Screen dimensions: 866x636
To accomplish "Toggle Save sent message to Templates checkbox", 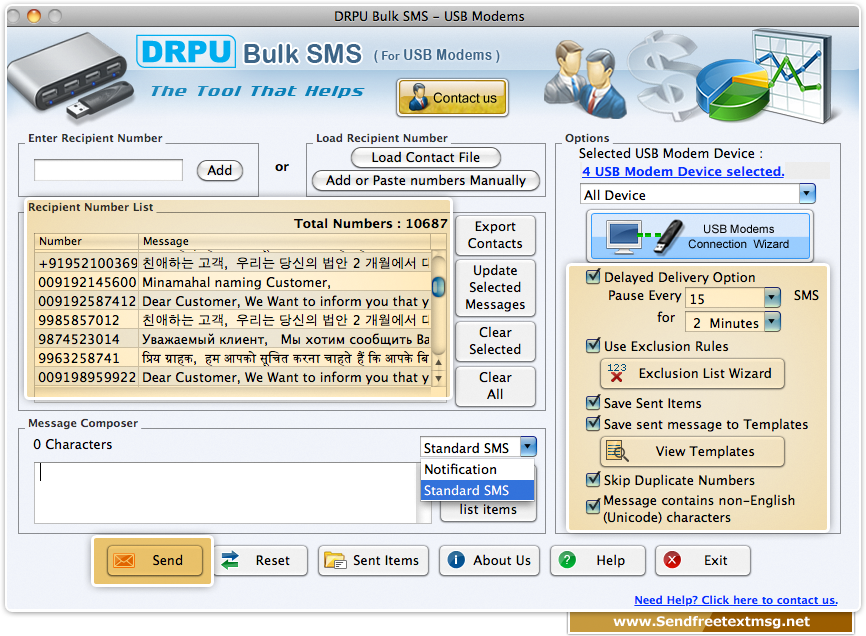I will point(593,423).
